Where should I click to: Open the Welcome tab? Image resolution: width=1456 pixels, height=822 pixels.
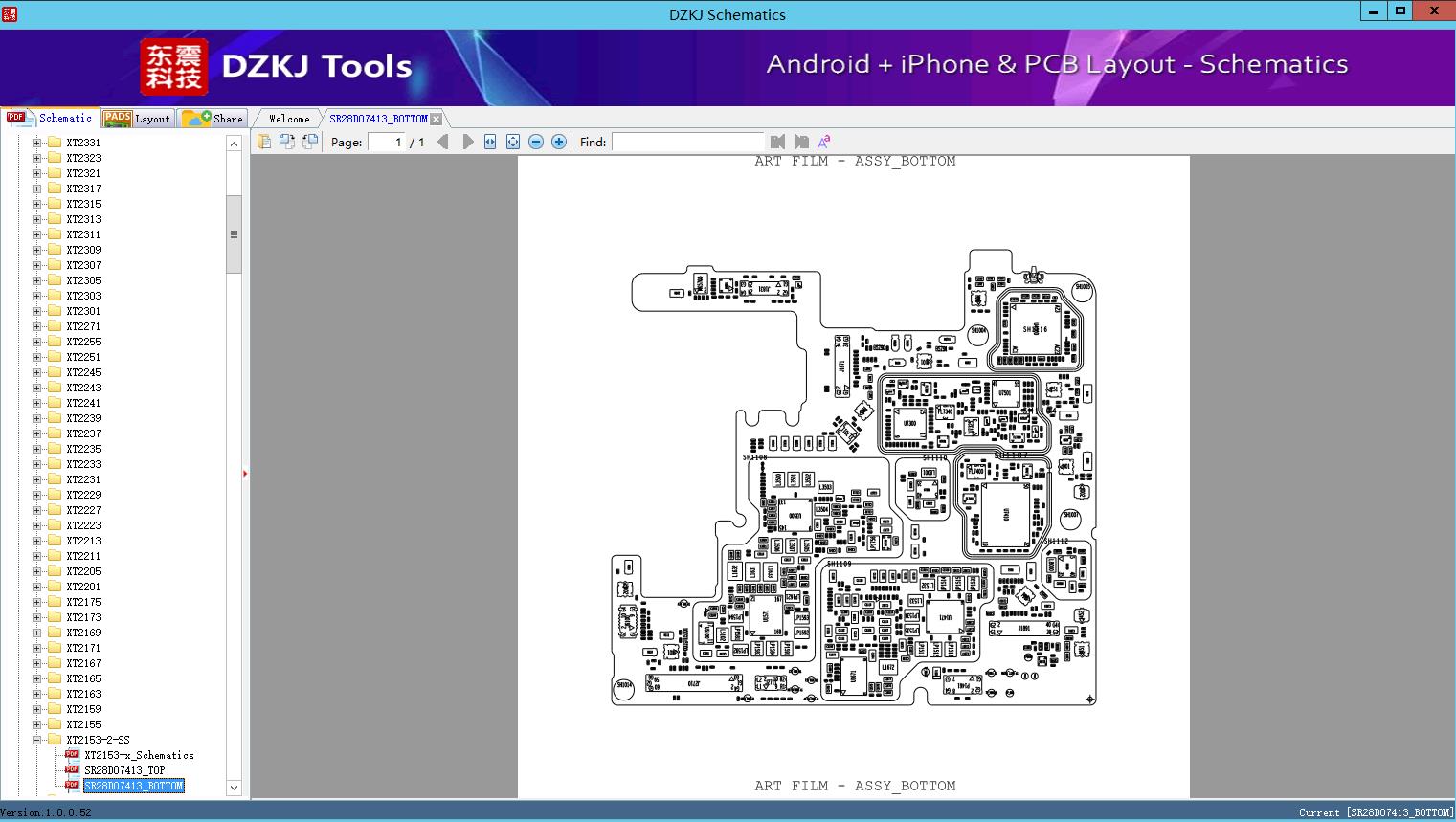click(x=288, y=119)
